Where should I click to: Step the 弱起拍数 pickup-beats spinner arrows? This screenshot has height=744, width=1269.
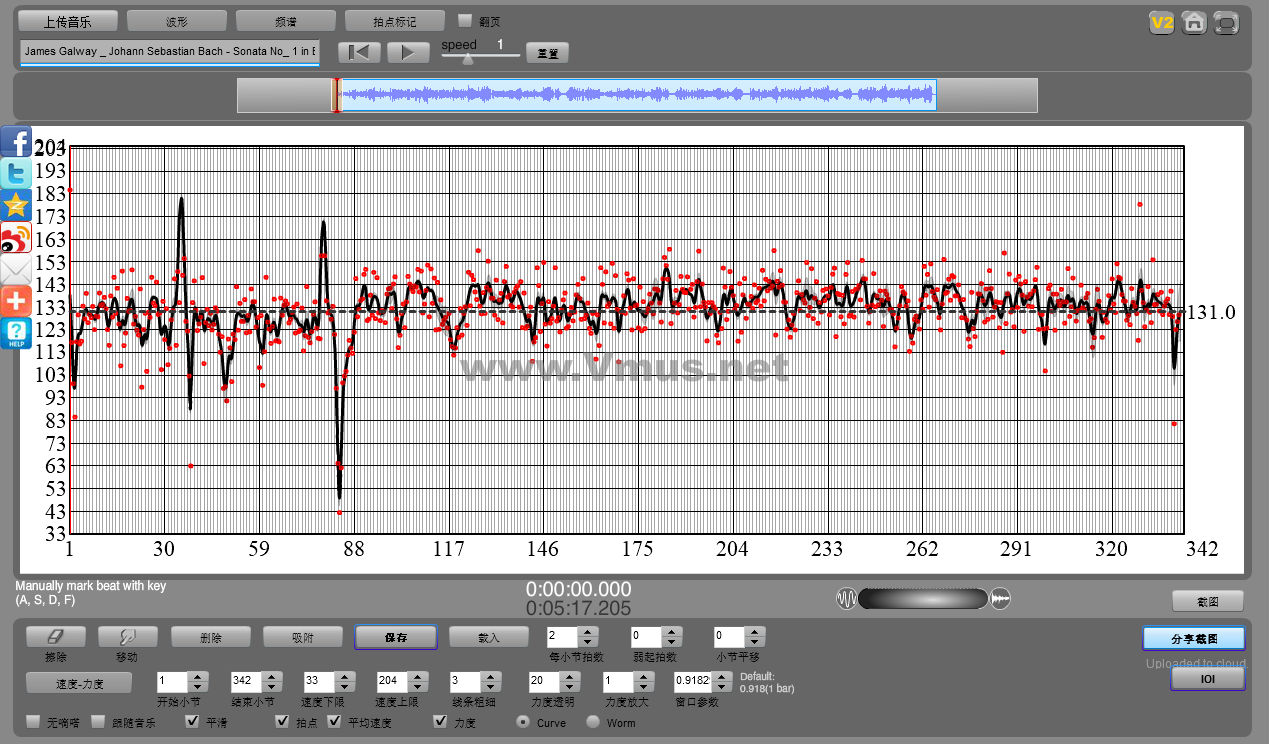point(672,637)
